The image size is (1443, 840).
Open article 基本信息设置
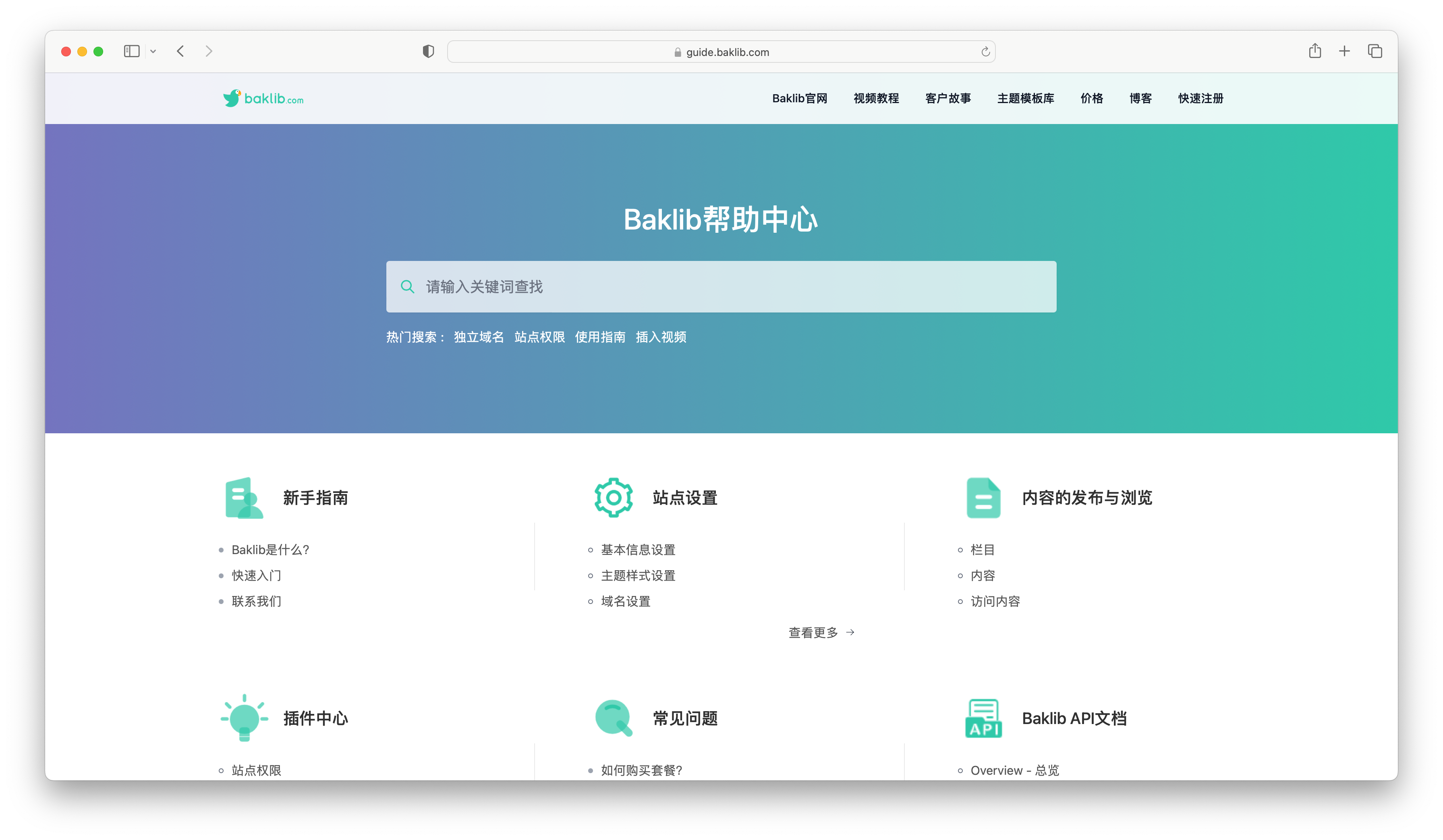pyautogui.click(x=638, y=550)
